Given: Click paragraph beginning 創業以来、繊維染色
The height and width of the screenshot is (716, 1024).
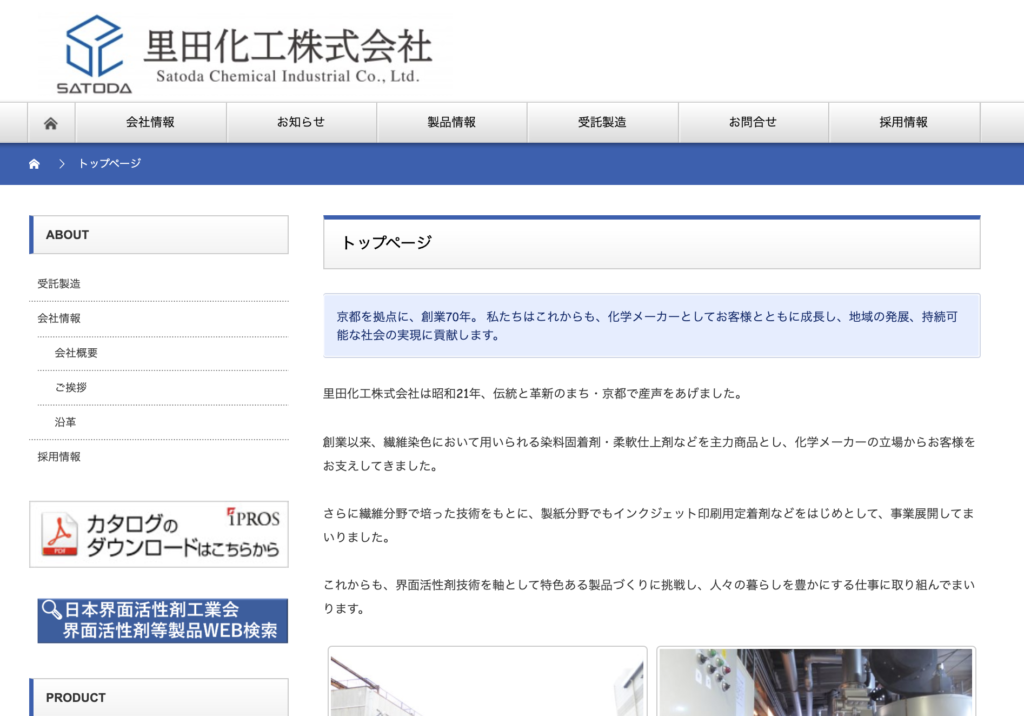Looking at the screenshot, I should [x=649, y=454].
